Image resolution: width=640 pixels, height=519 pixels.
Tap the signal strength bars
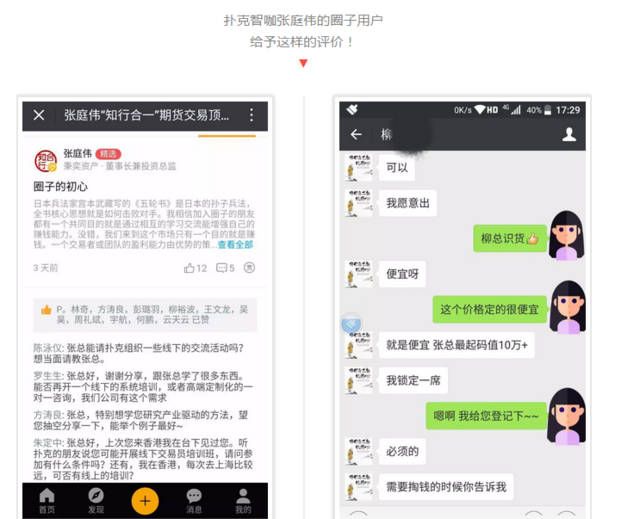click(516, 109)
